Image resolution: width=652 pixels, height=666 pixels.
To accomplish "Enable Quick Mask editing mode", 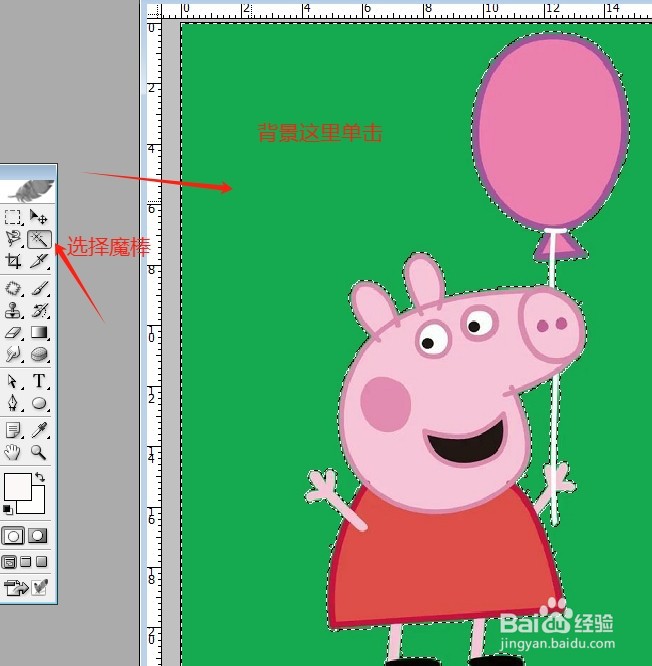I will pos(38,536).
